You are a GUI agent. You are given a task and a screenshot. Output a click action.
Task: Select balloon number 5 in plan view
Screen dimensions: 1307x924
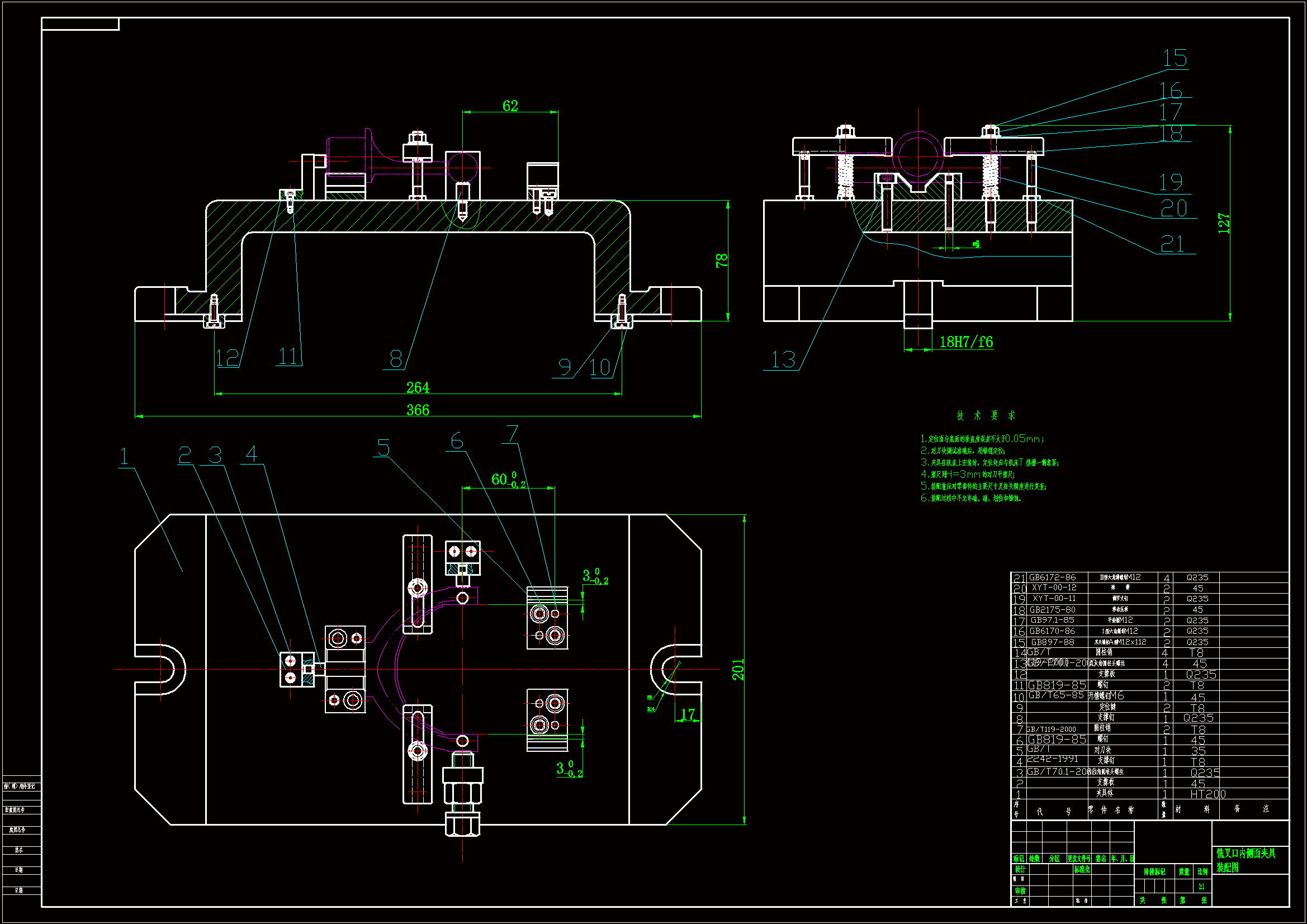383,448
